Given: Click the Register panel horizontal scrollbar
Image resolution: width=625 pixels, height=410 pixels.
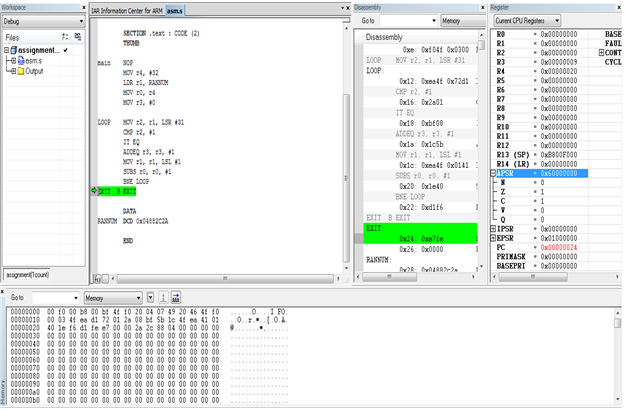Looking at the screenshot, I should coord(533,277).
